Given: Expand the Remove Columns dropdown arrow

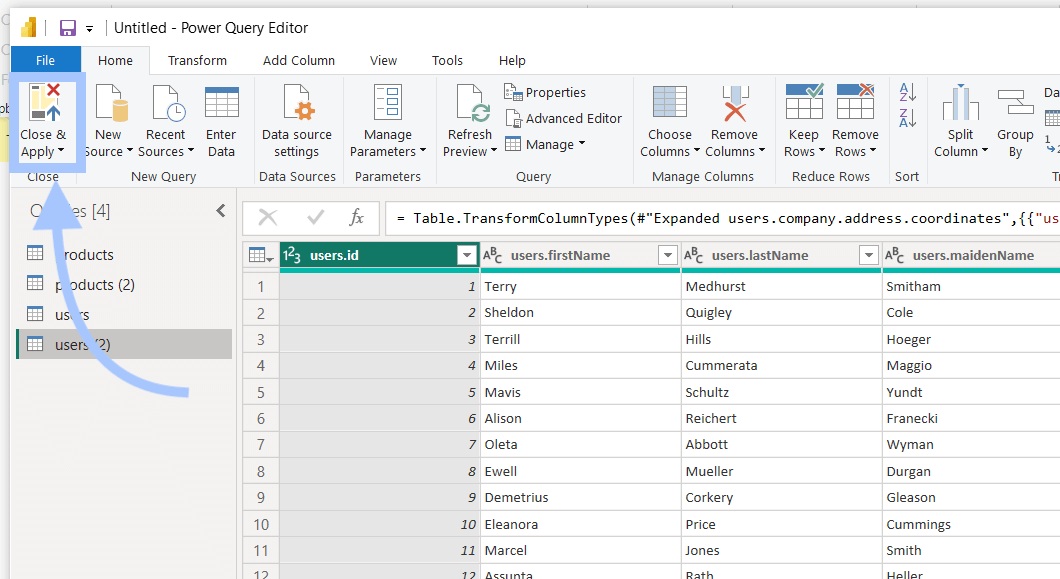Looking at the screenshot, I should tap(762, 150).
